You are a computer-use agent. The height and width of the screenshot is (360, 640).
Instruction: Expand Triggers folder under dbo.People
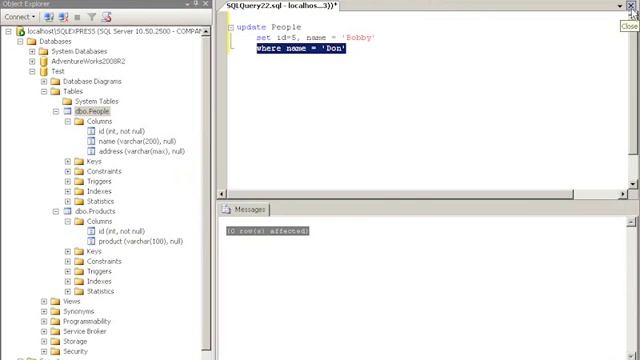point(68,181)
